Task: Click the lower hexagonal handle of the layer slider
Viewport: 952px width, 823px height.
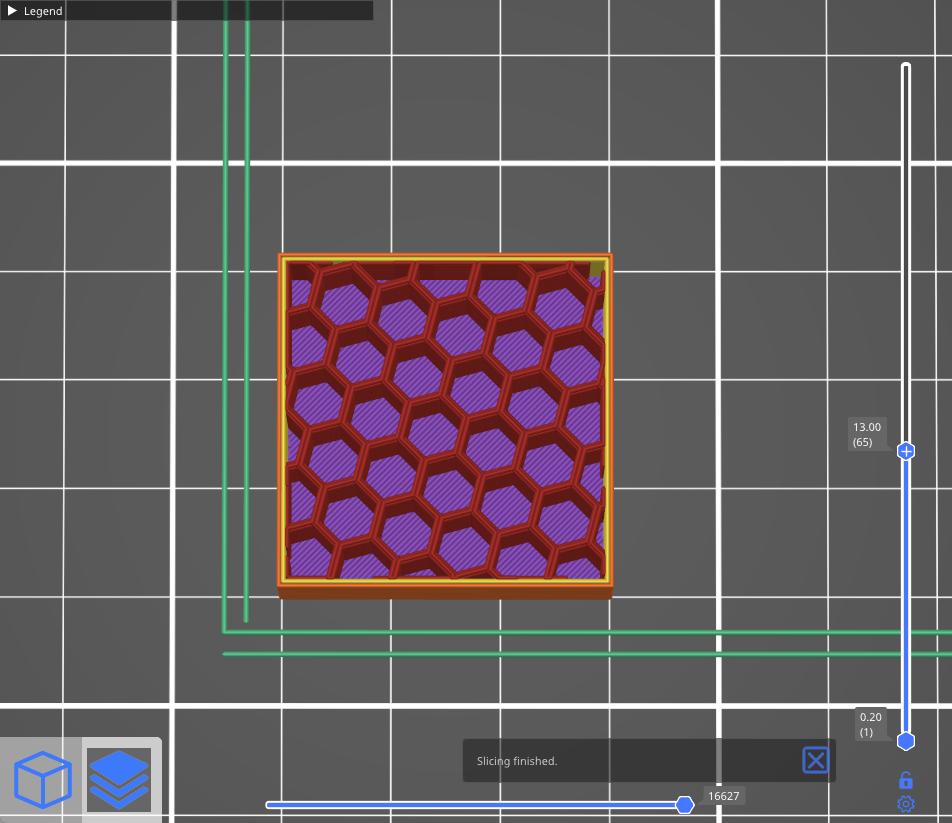Action: [x=905, y=740]
